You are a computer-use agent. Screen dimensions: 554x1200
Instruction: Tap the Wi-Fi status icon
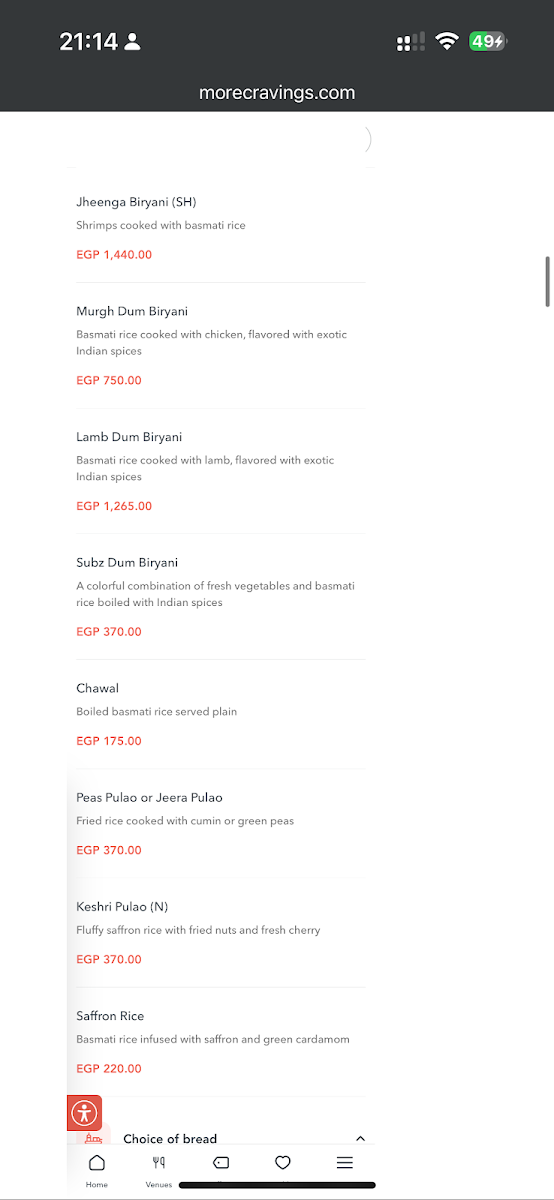coord(447,42)
